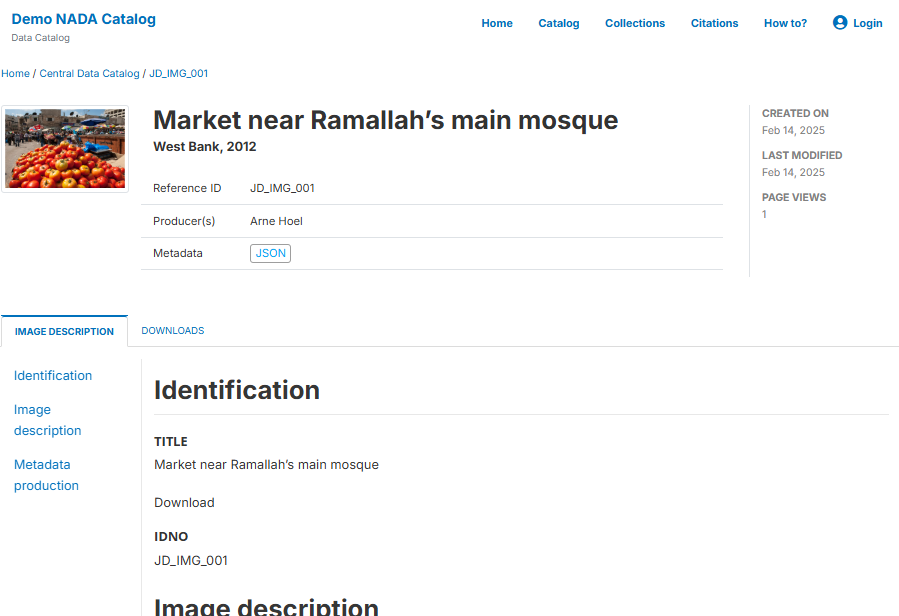Click the How to? help link
The image size is (899, 616).
(785, 23)
